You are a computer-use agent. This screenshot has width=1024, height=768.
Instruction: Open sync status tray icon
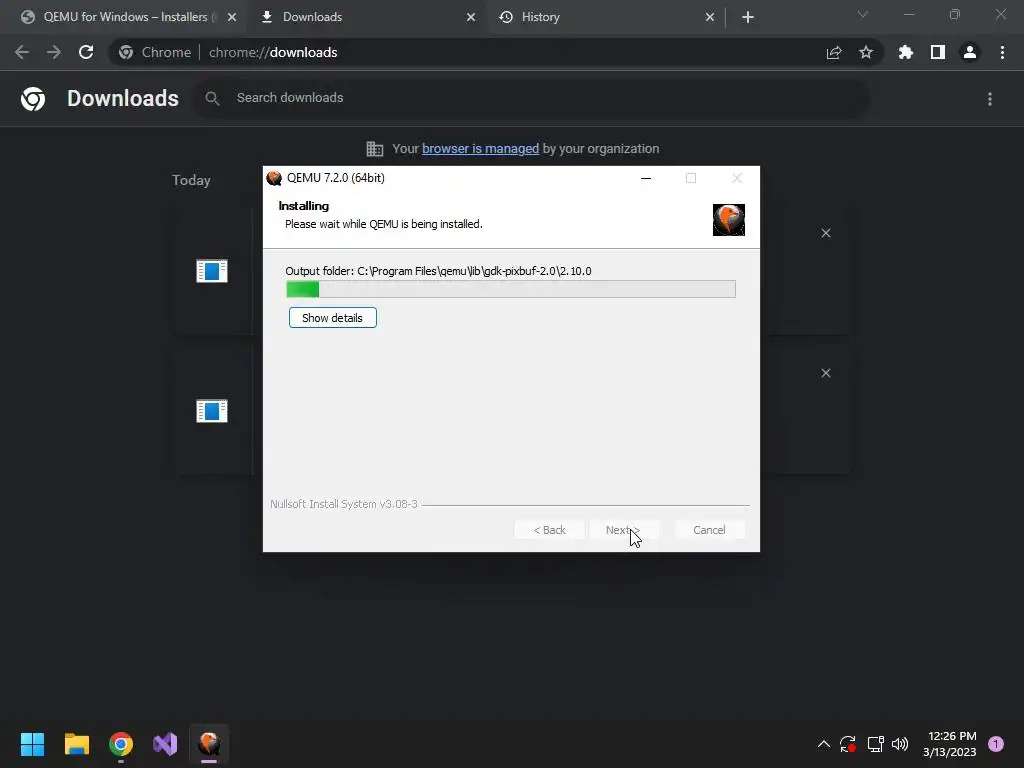[848, 744]
